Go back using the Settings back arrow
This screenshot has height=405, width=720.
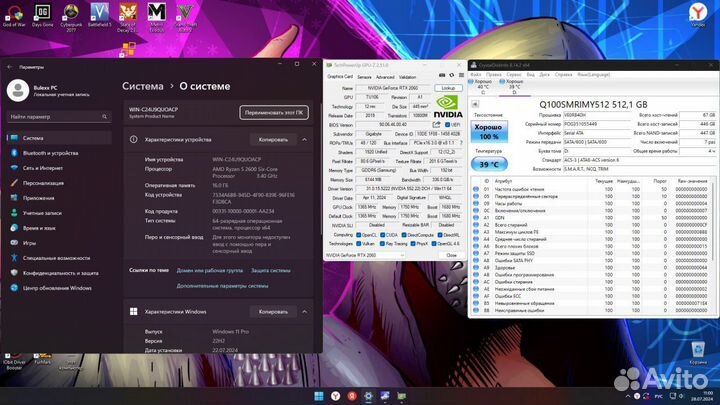coord(10,67)
